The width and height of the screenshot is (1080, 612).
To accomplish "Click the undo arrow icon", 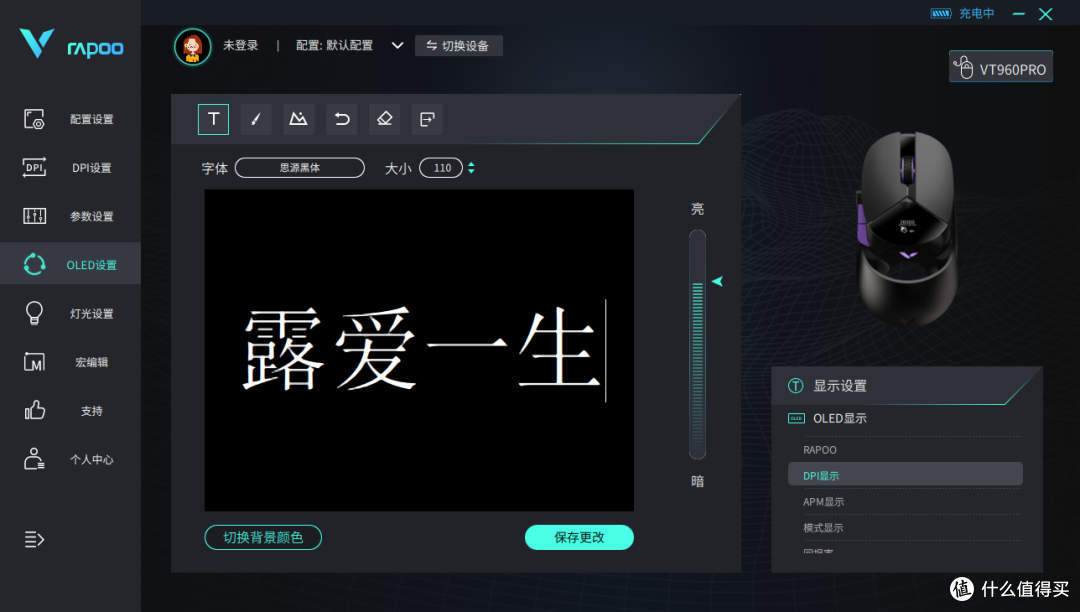I will (342, 119).
